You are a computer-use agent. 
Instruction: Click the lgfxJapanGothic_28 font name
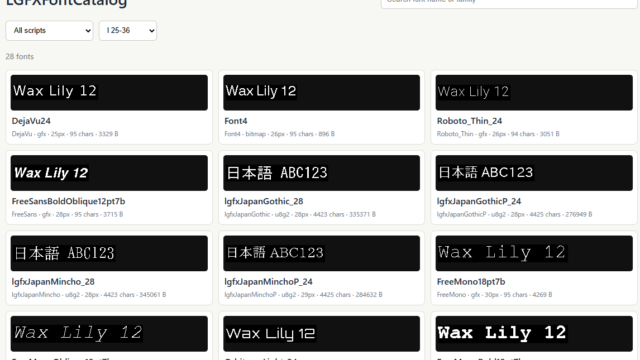(264, 201)
